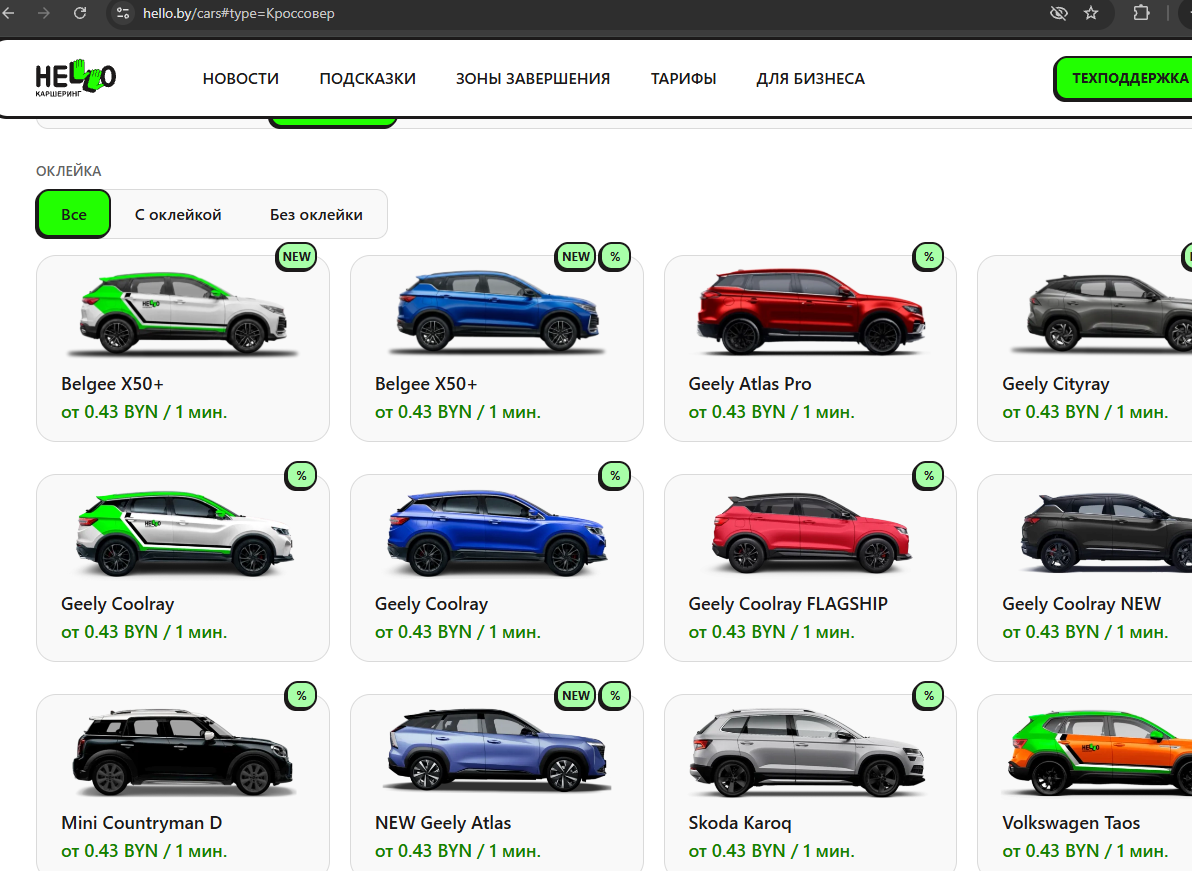The height and width of the screenshot is (871, 1192).
Task: Open the browser extensions puzzle icon
Action: click(x=1141, y=13)
